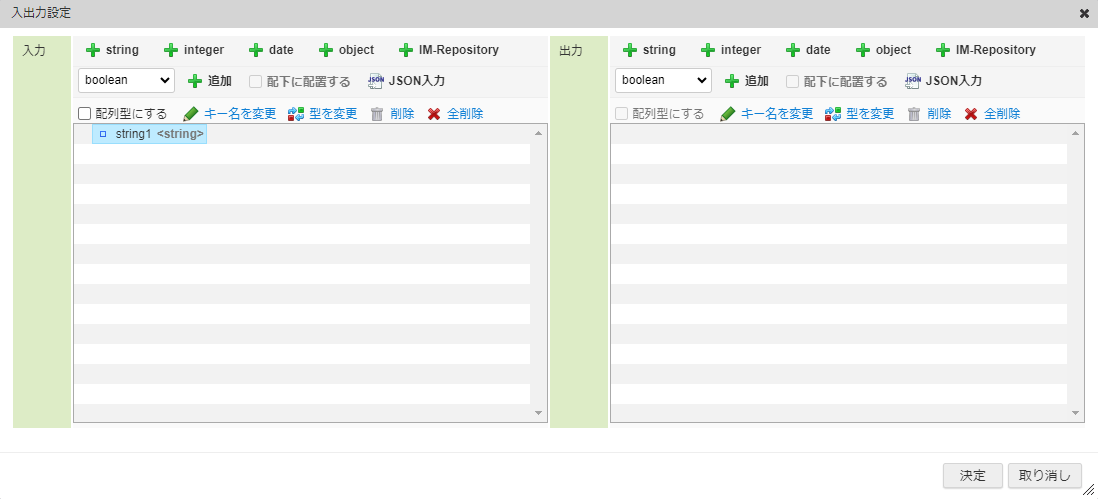
Task: Click 全削除 red X in output panel
Action: [971, 114]
